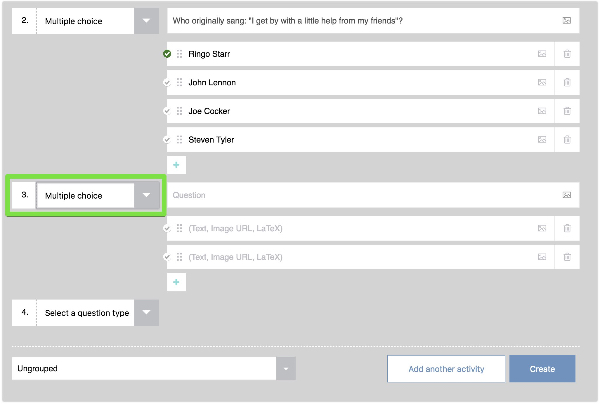Click Add another activity button

[x=446, y=369]
